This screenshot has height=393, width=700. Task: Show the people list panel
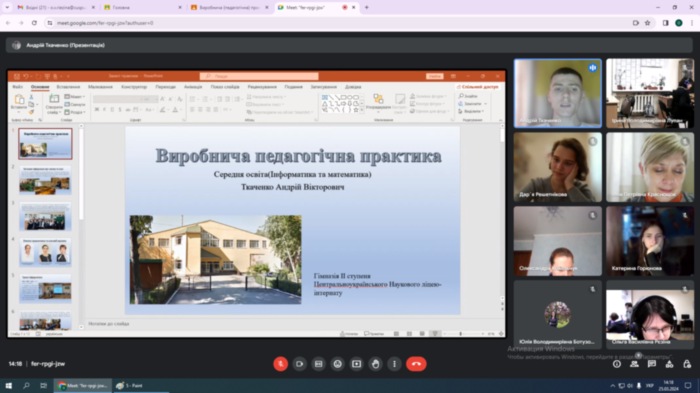[634, 364]
